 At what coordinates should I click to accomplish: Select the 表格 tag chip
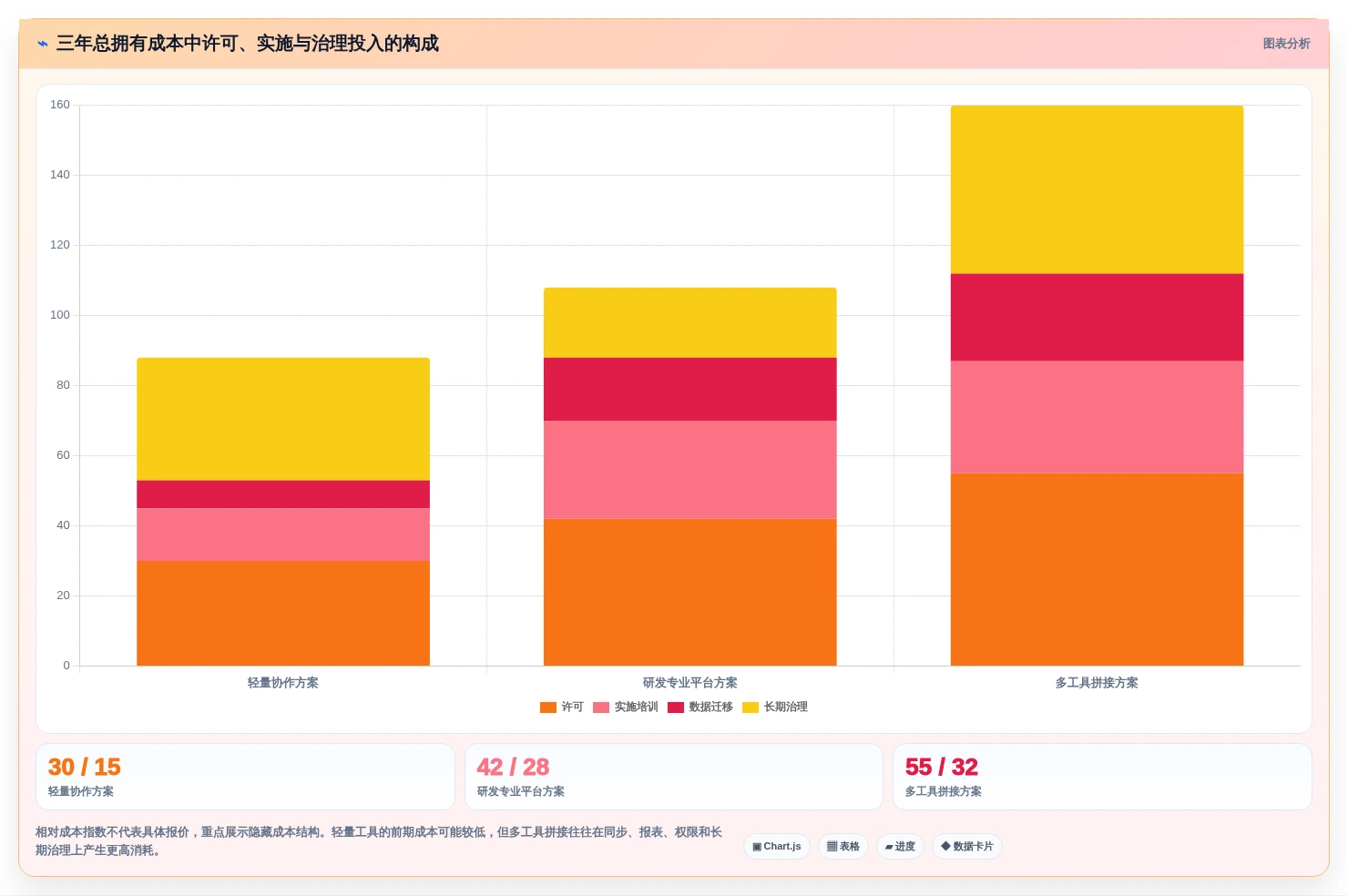(x=843, y=847)
